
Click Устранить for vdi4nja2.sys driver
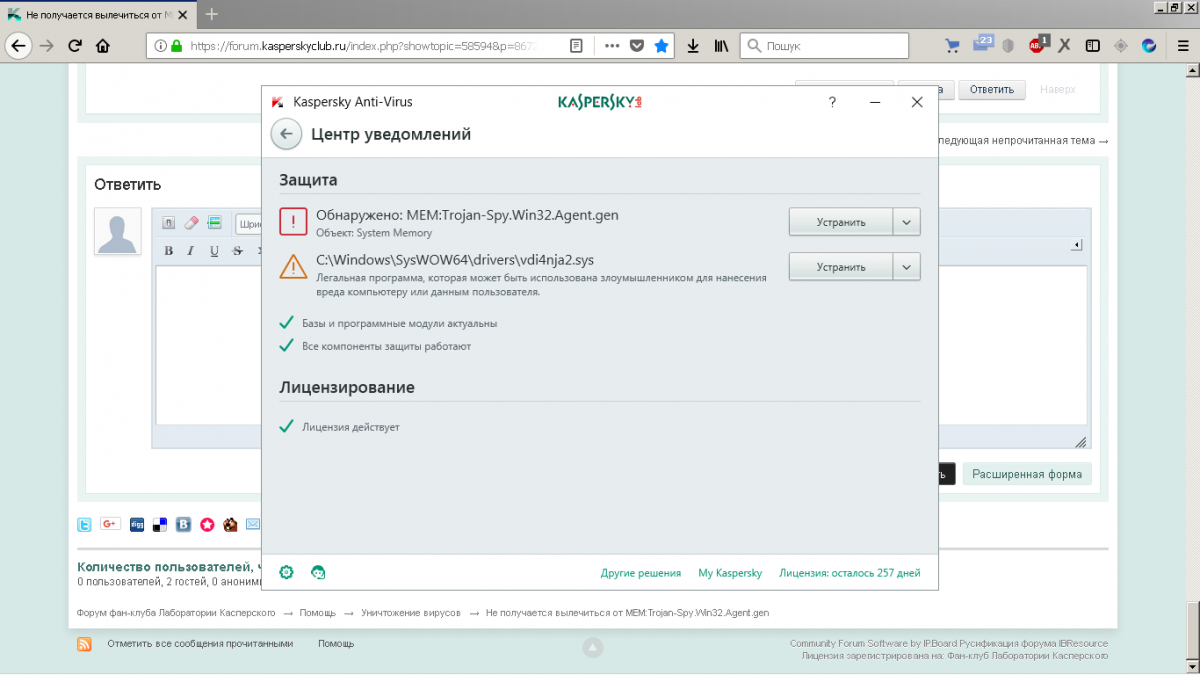(841, 267)
